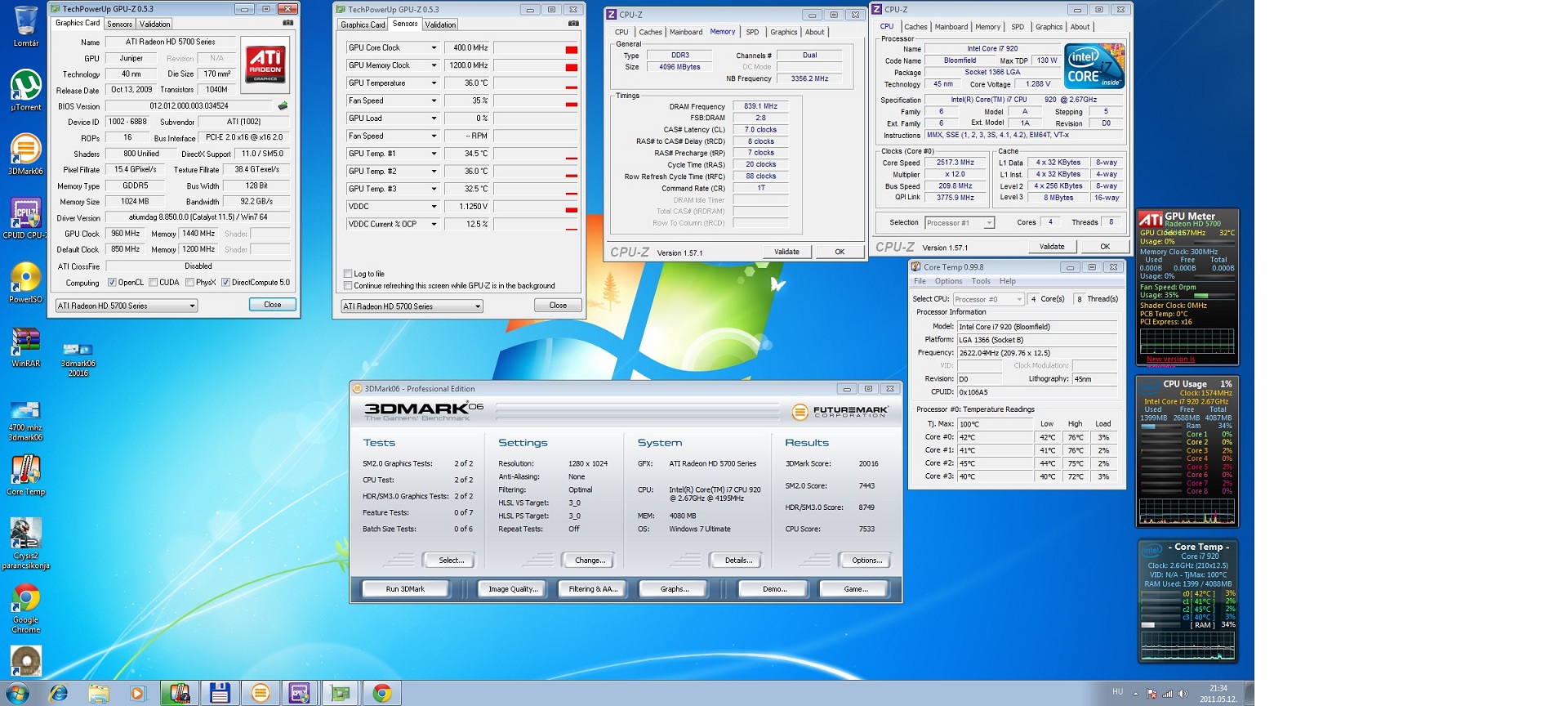Screen dimensions: 1568x706
Task: Open the WinRAR desktop icon
Action: (x=26, y=346)
